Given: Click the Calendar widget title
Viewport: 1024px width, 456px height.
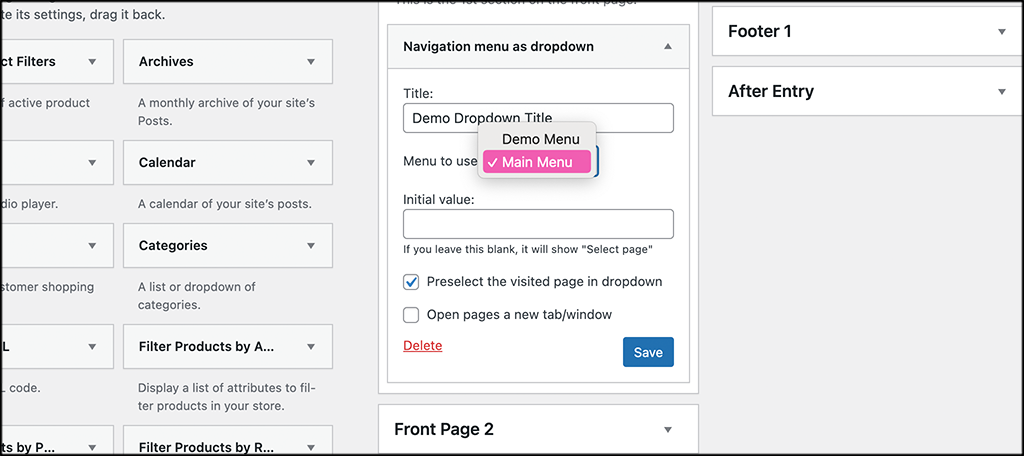Looking at the screenshot, I should click(167, 163).
